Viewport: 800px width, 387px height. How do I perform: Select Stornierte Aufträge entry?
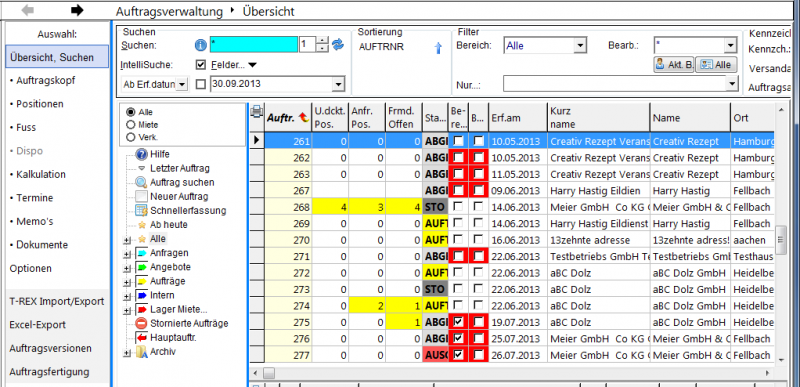pyautogui.click(x=182, y=323)
